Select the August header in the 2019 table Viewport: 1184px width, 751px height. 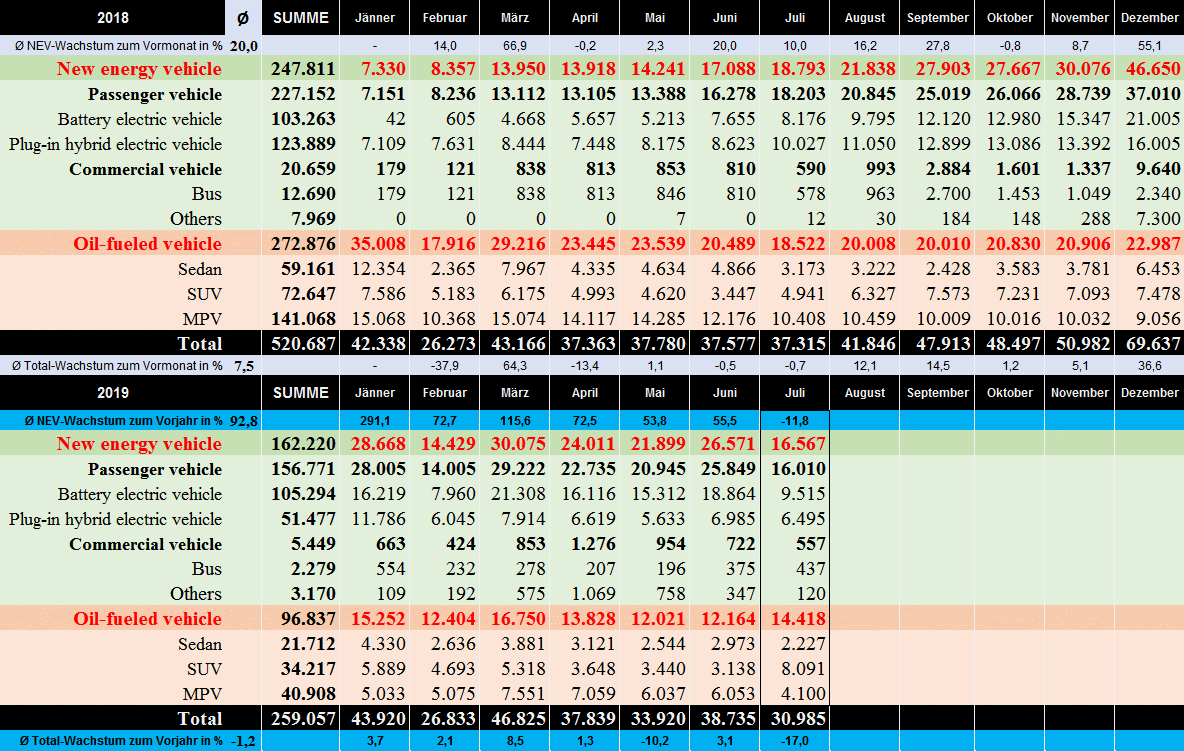(x=865, y=392)
